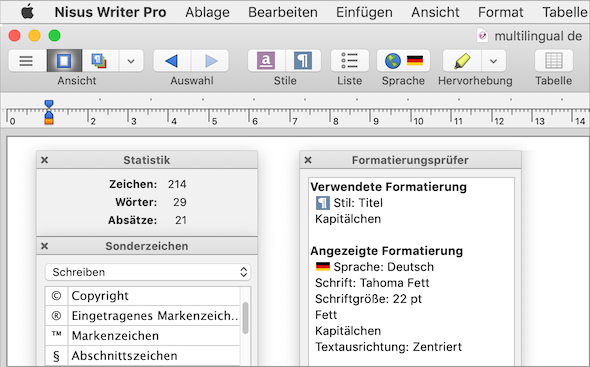590x367 pixels.
Task: Click the 'Angezeigte Formatierung' heading
Action: (x=386, y=251)
